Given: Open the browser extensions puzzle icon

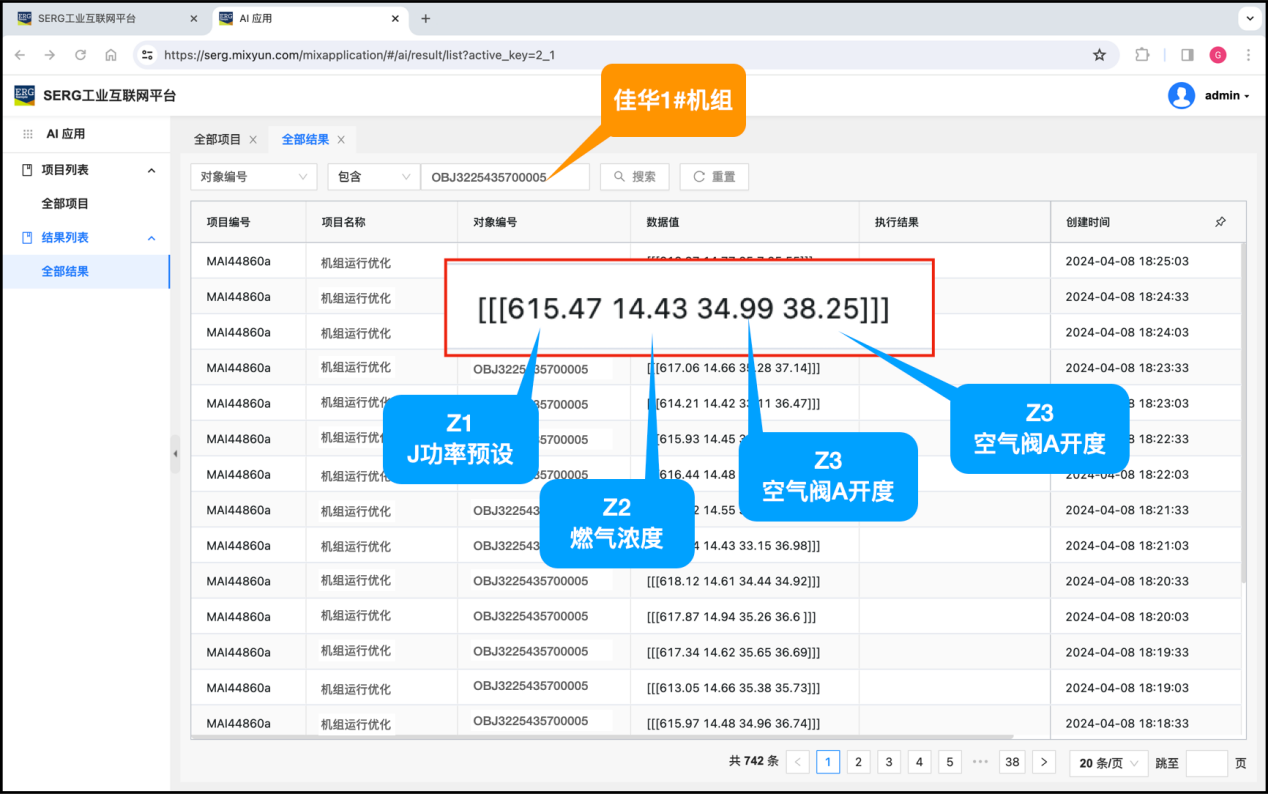Looking at the screenshot, I should [x=1142, y=55].
